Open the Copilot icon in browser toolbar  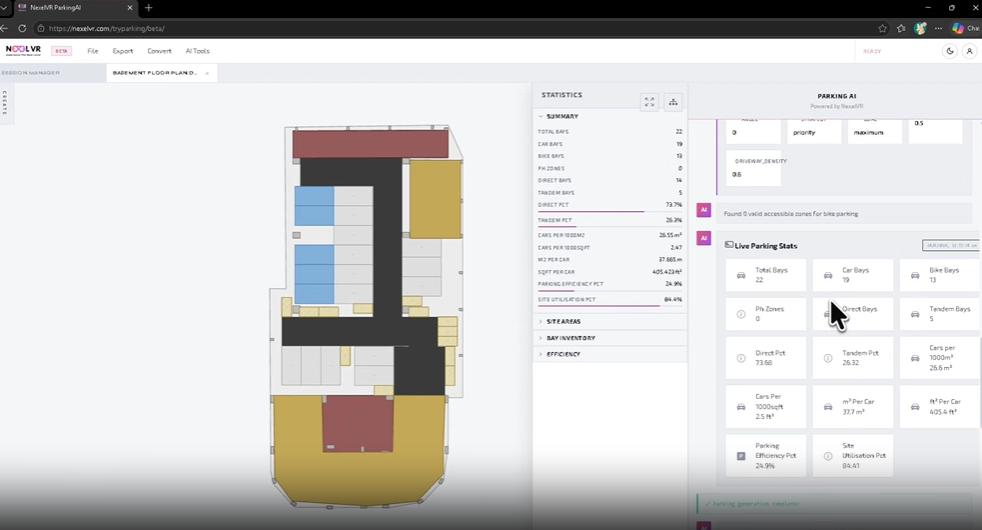(958, 28)
